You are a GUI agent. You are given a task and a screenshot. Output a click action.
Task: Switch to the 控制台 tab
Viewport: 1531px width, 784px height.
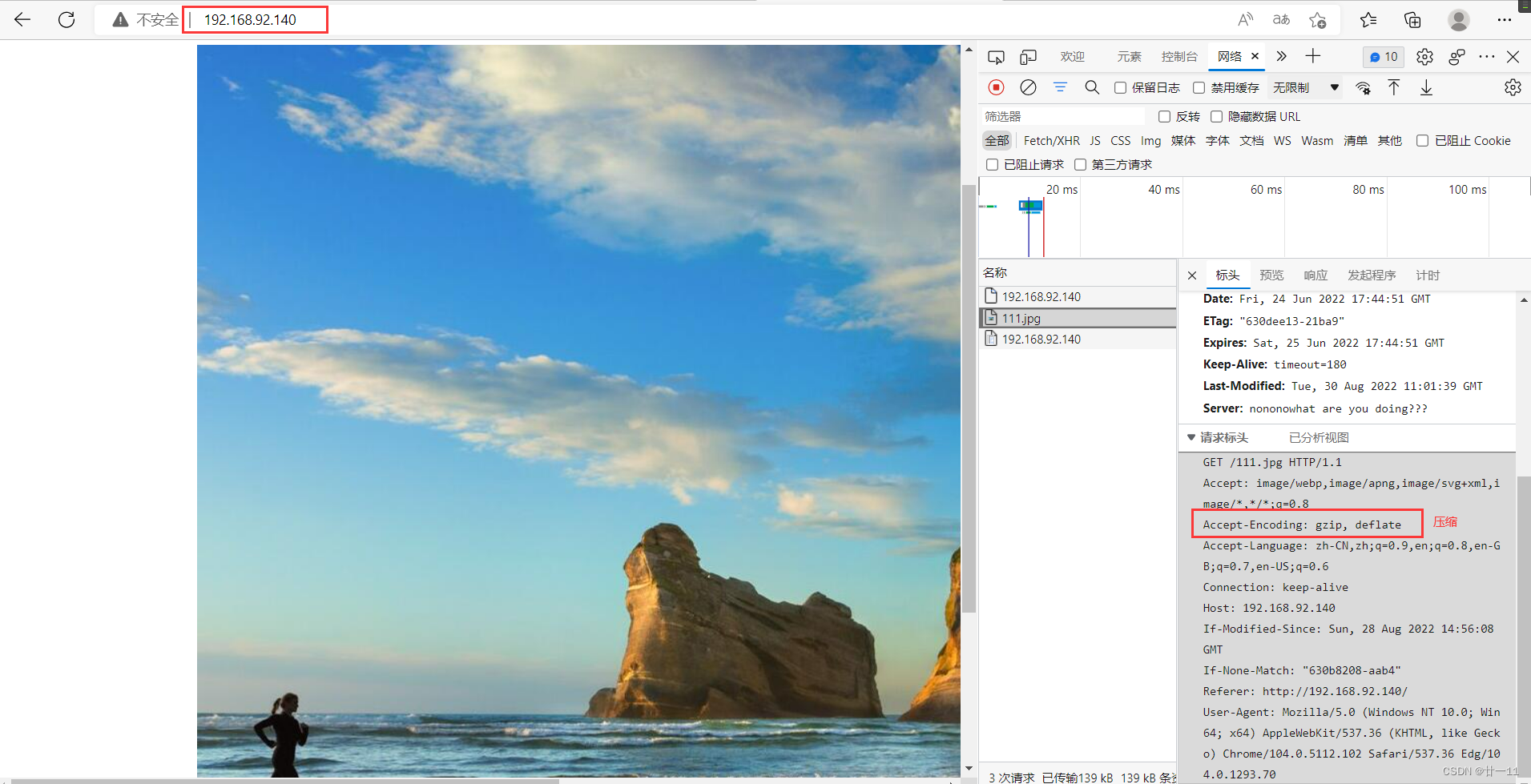[x=1179, y=57]
